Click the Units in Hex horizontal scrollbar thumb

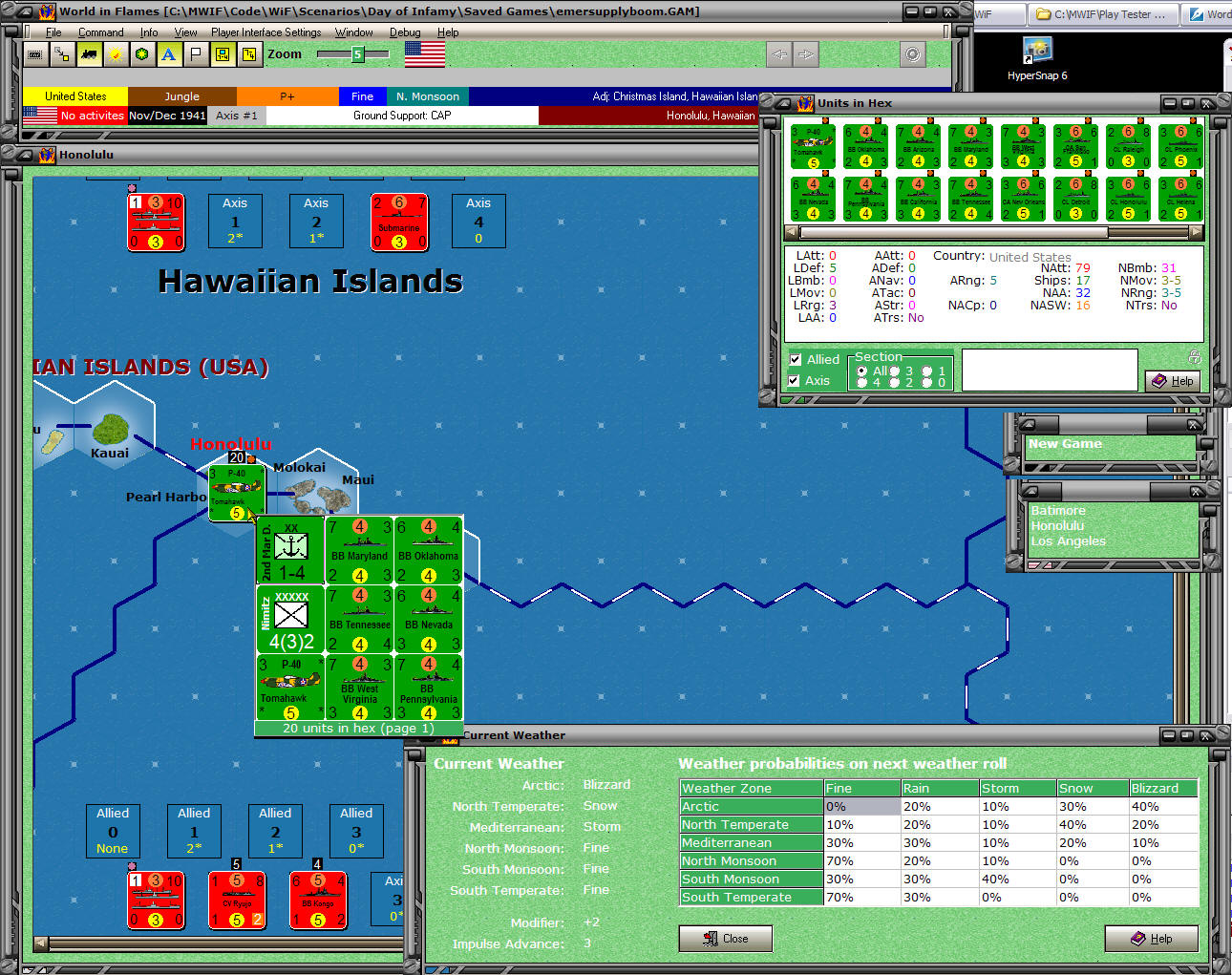point(954,232)
